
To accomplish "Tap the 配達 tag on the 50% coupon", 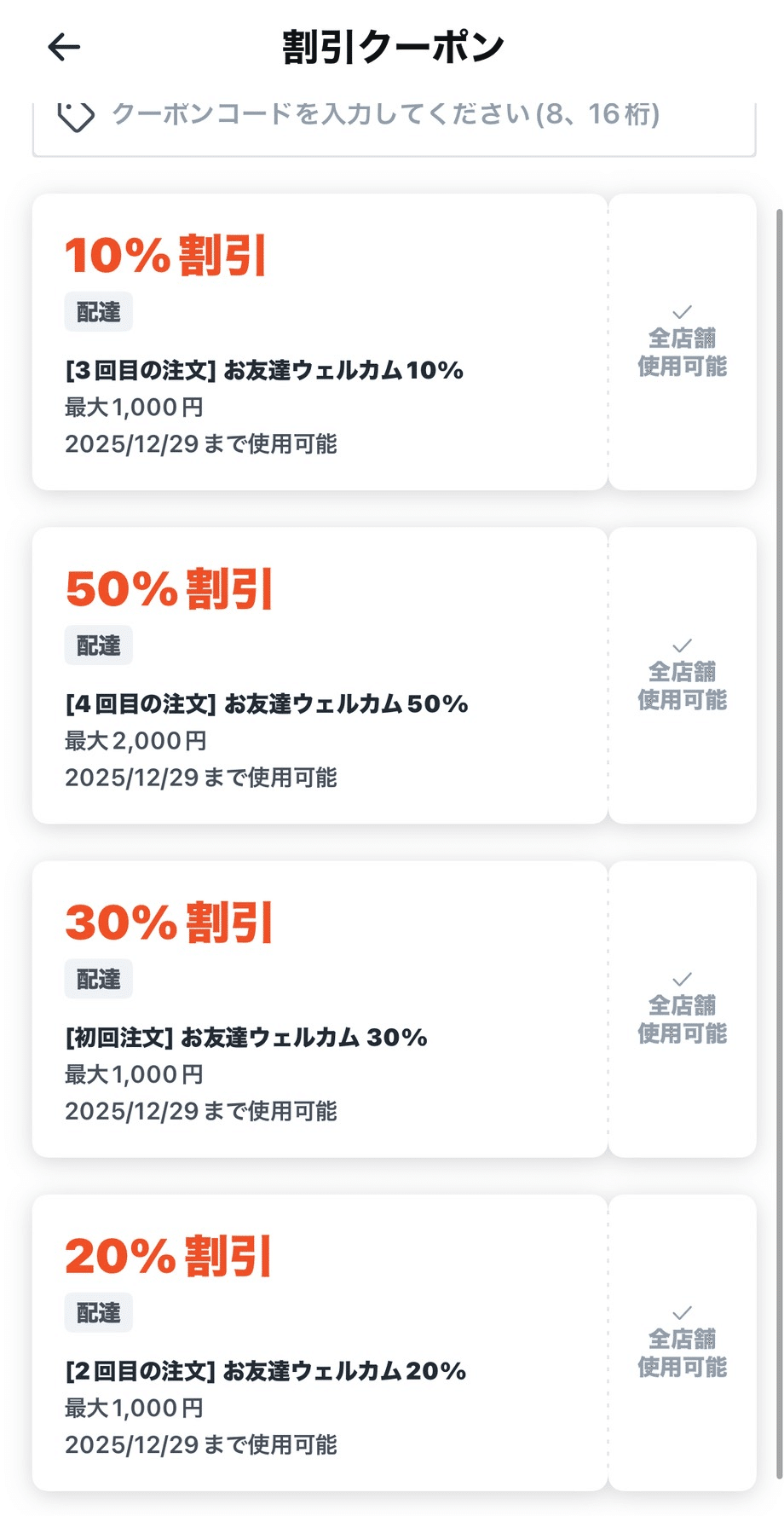I will [99, 645].
